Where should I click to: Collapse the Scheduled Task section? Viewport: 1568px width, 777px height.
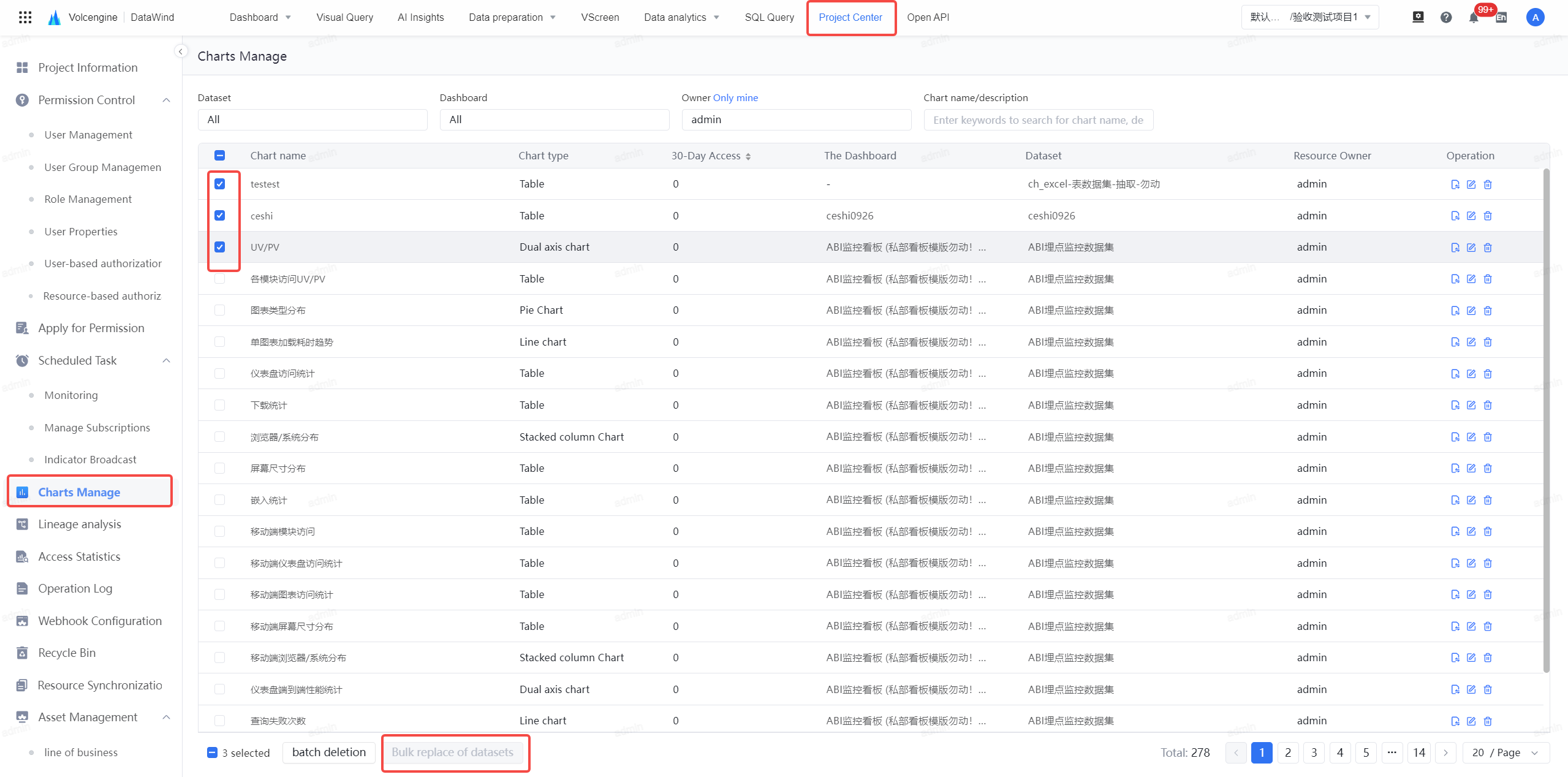click(x=166, y=360)
